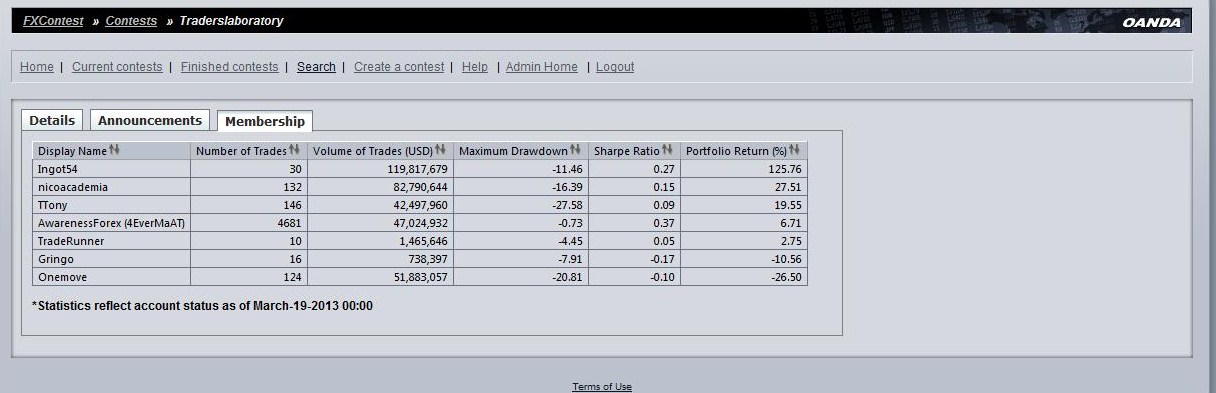Click portfolio return value 125.76
The width and height of the screenshot is (1216, 393).
point(784,169)
